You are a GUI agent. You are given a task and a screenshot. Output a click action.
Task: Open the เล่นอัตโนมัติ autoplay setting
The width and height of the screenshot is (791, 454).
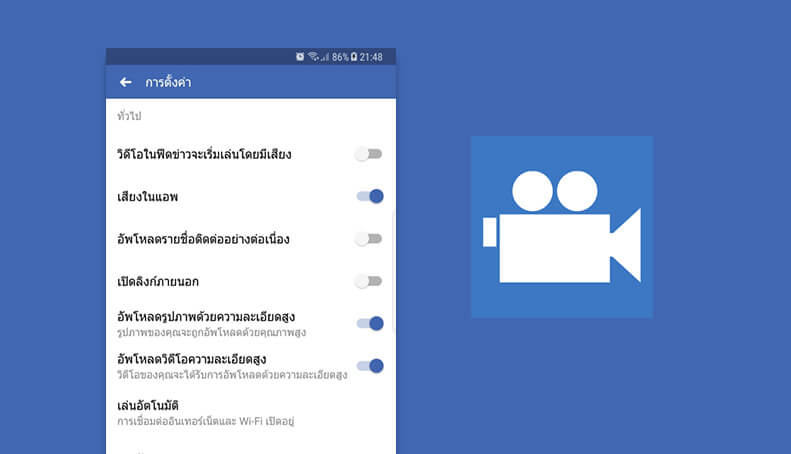[251, 412]
